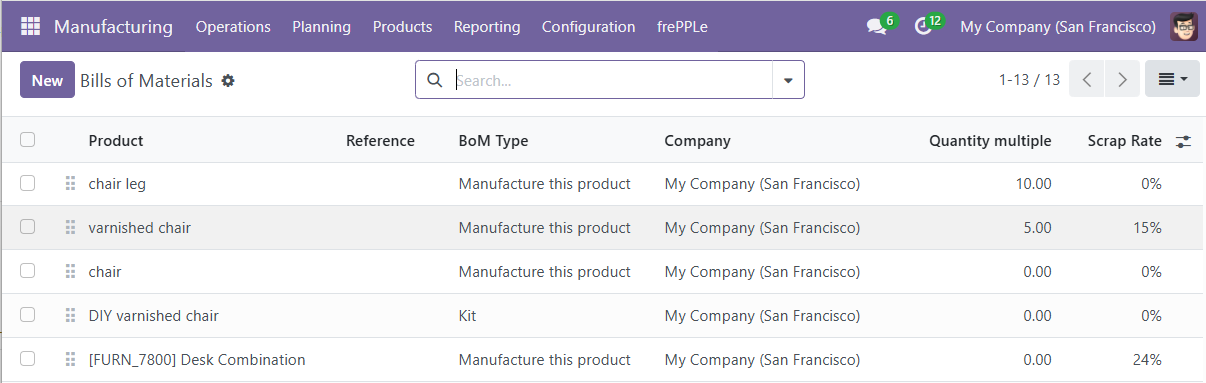Tick the DIY varnished chair checkbox
The image size is (1206, 383).
[28, 315]
